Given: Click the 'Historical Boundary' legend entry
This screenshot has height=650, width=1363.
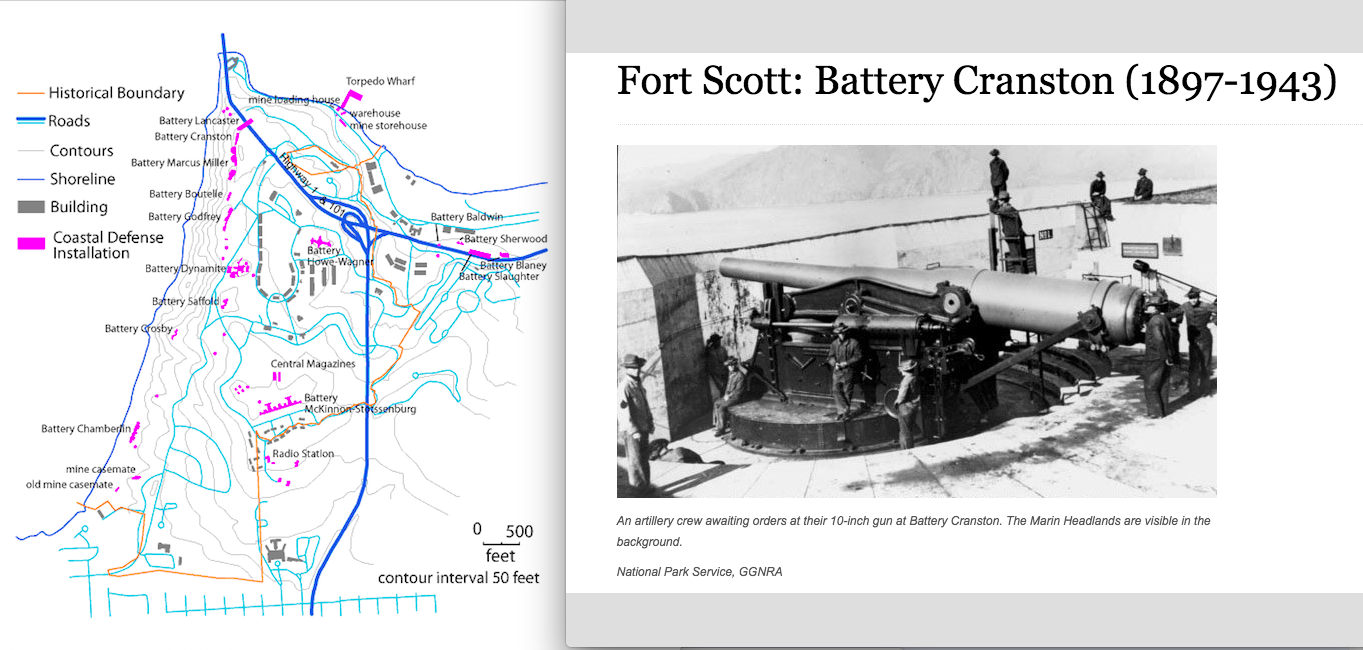Looking at the screenshot, I should (x=117, y=93).
